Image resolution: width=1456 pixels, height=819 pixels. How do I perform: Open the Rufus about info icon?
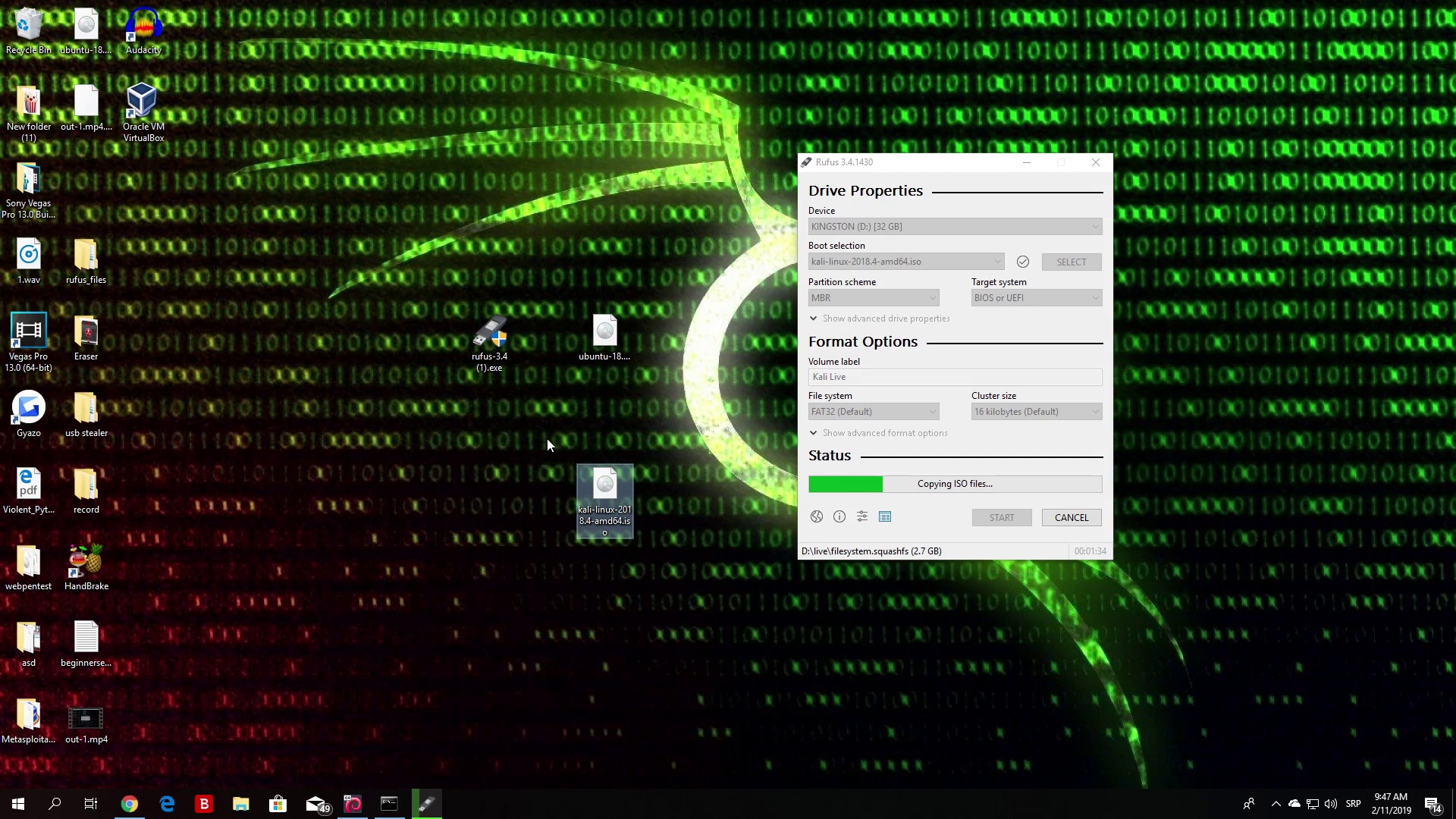tap(839, 516)
